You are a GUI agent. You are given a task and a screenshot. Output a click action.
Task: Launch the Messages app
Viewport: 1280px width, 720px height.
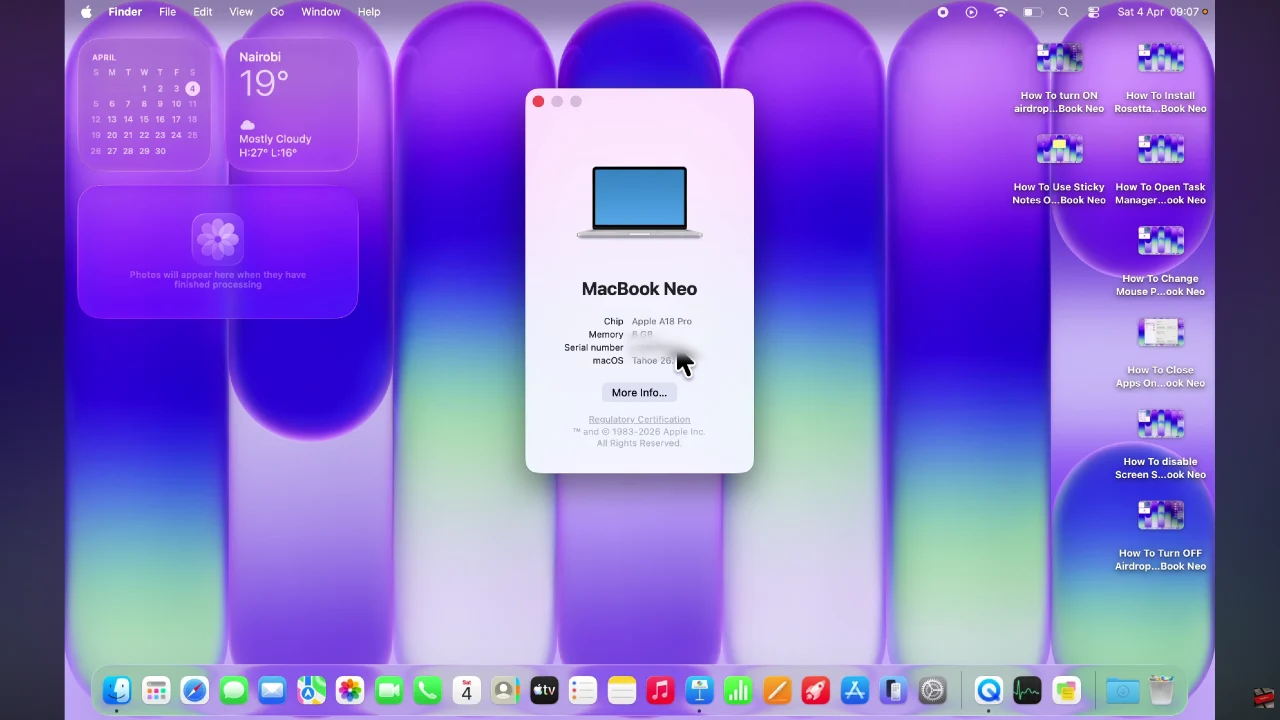(233, 690)
